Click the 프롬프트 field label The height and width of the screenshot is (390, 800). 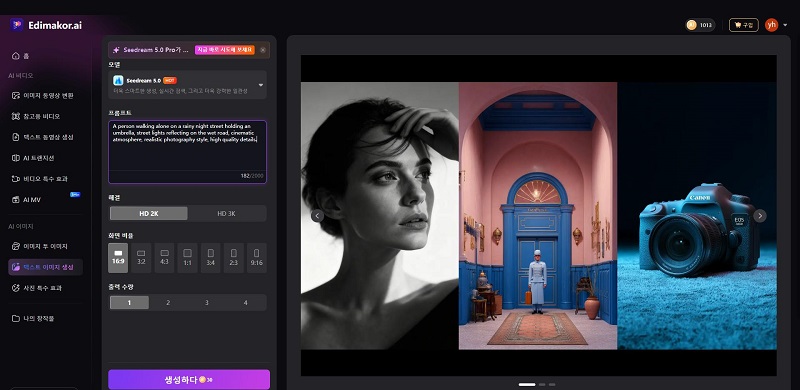click(x=120, y=113)
